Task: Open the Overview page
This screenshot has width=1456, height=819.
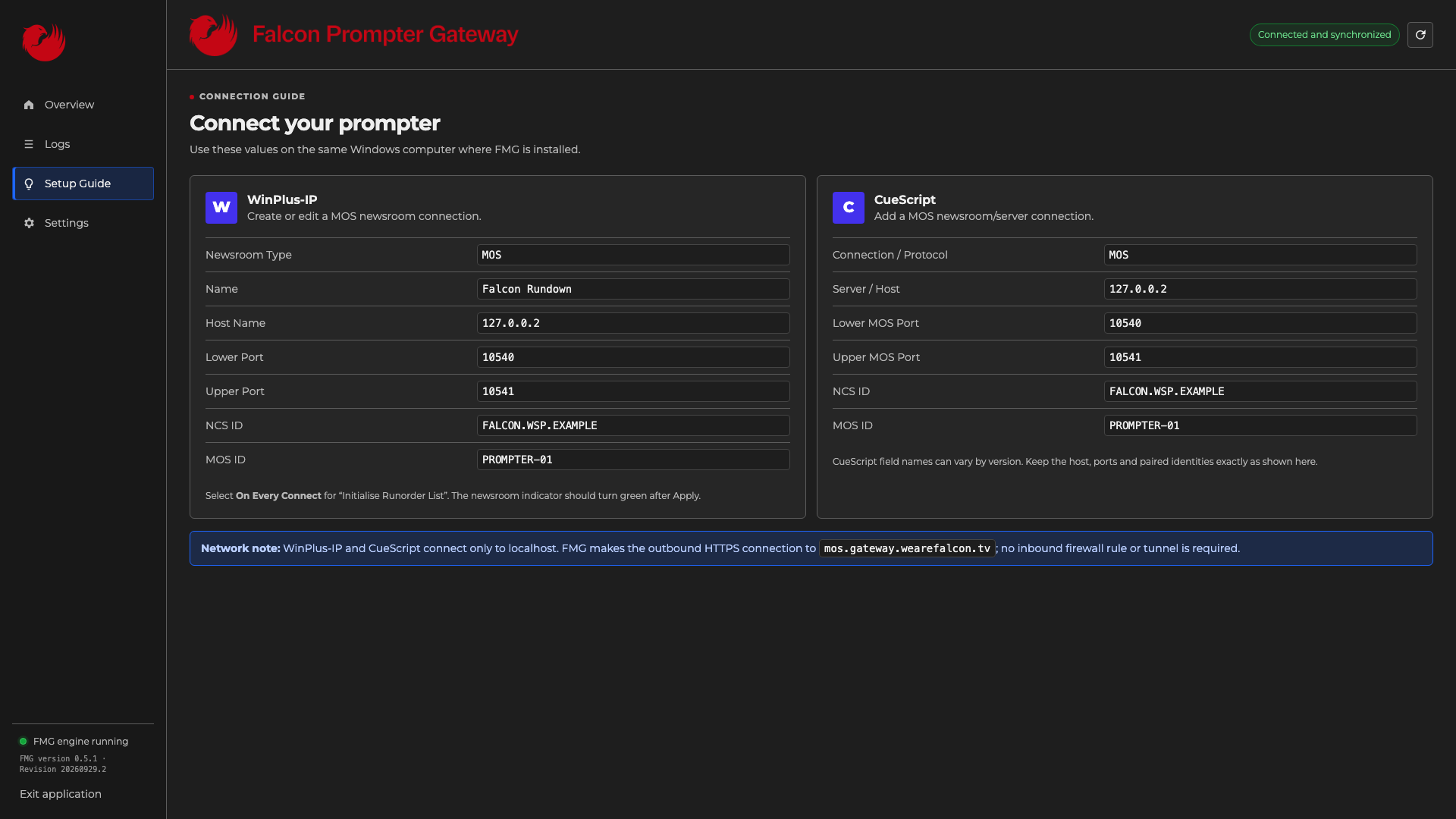Action: click(x=83, y=105)
